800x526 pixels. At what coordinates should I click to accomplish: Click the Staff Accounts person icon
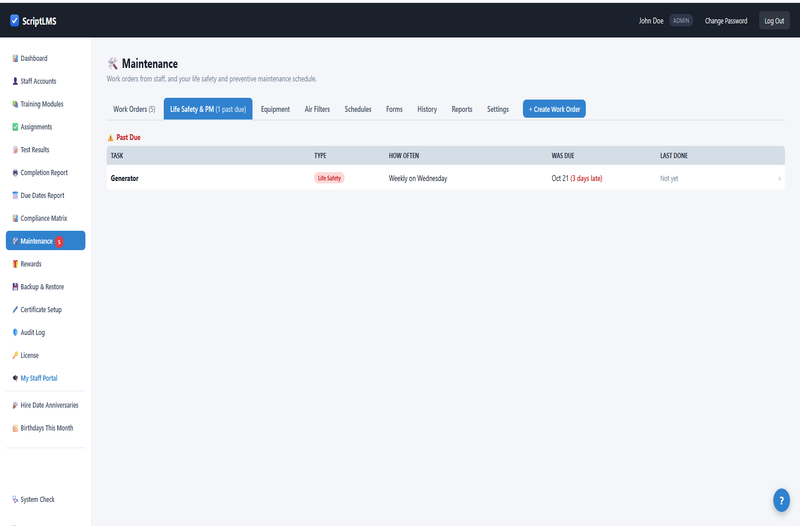click(x=15, y=81)
